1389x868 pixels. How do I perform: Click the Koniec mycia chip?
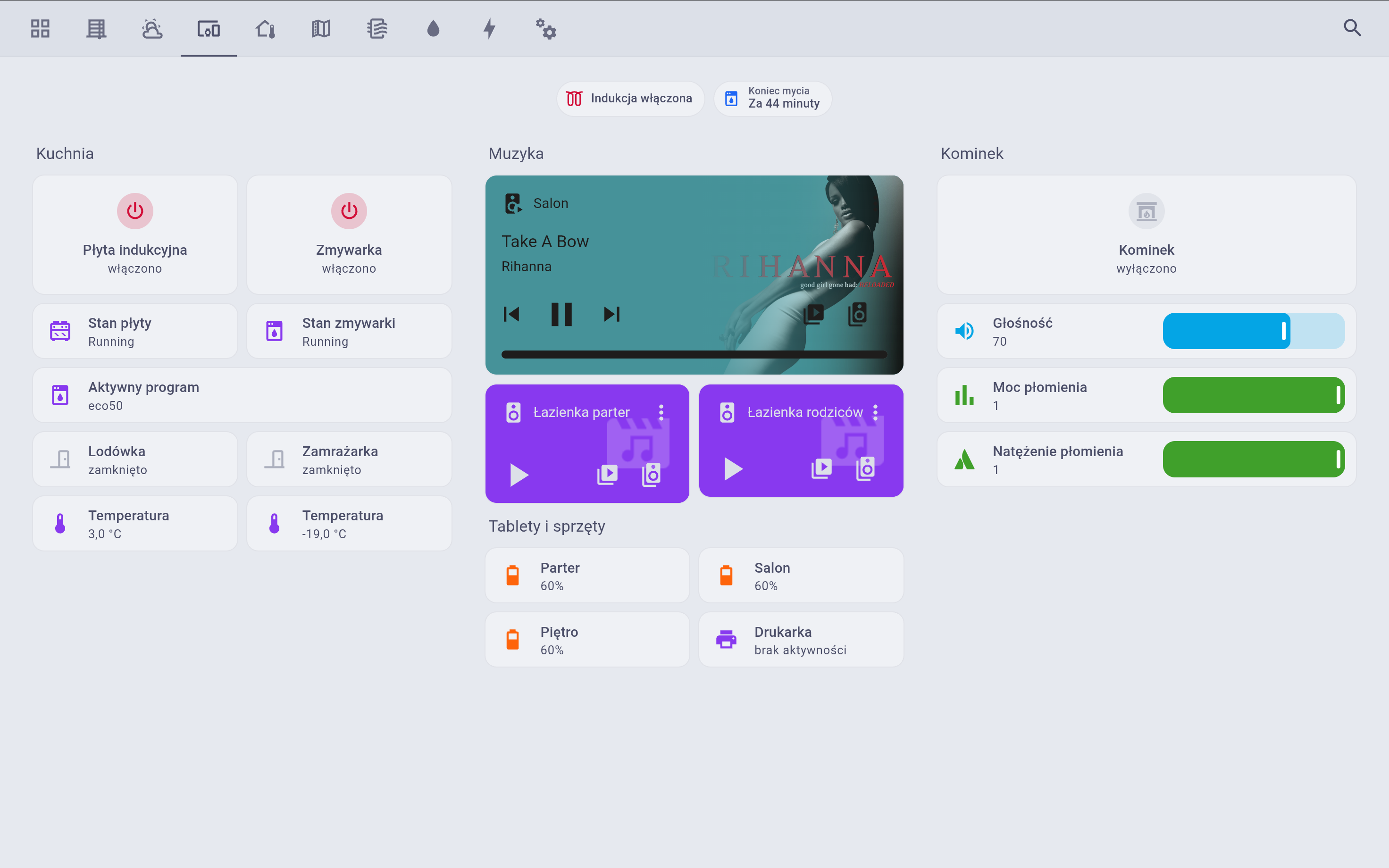pos(772,99)
